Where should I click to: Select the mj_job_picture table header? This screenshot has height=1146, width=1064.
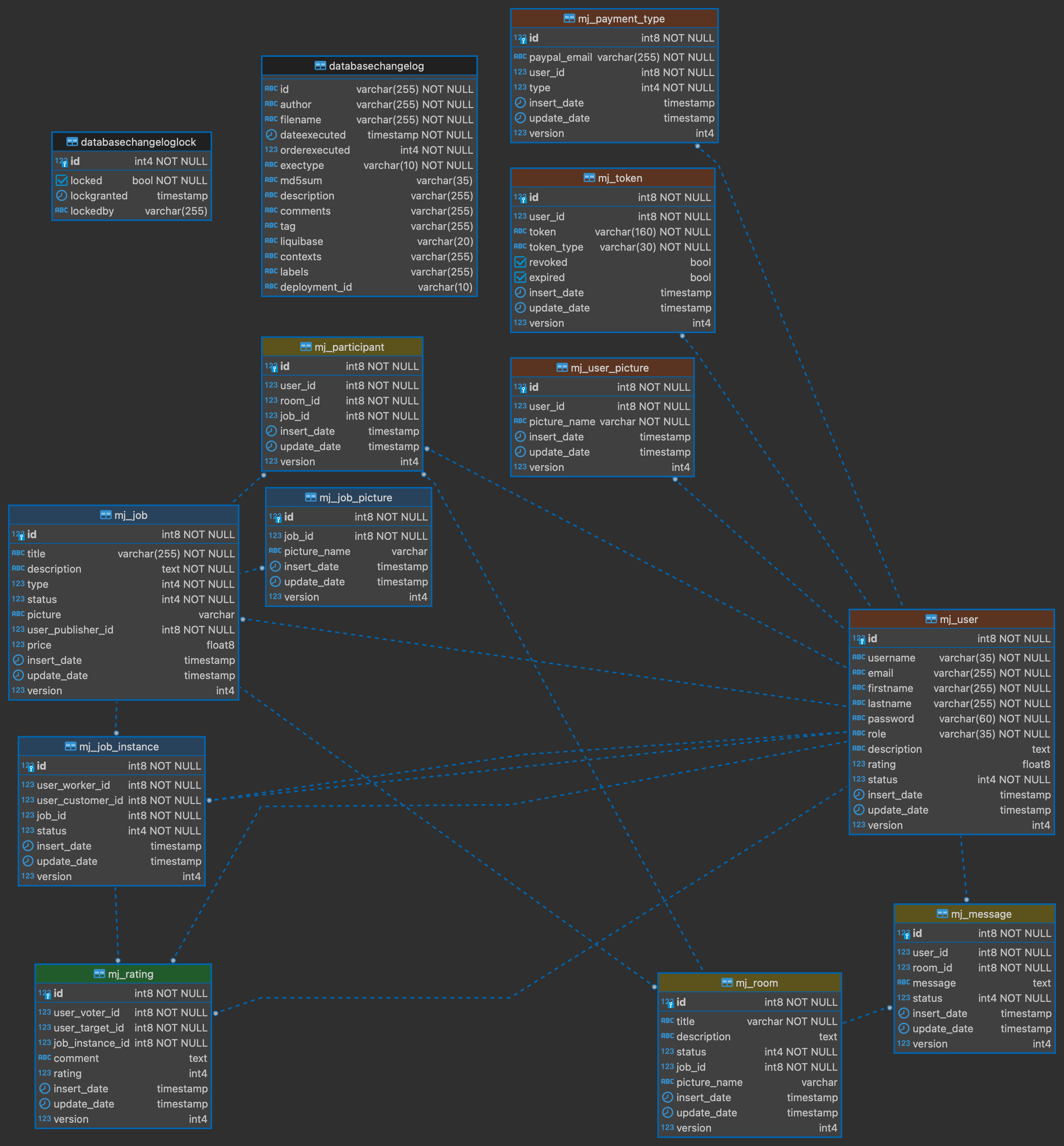(x=348, y=498)
